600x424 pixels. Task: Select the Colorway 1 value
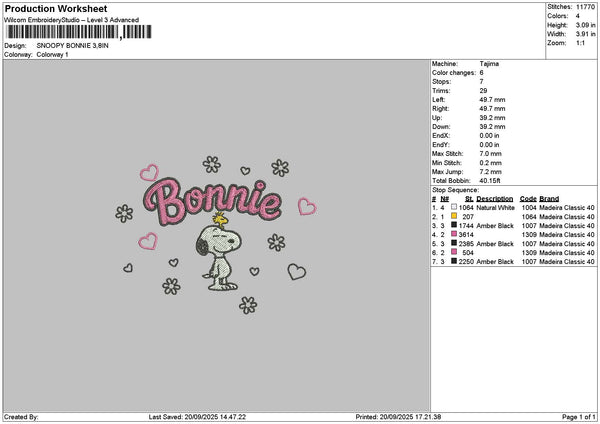tap(52, 55)
